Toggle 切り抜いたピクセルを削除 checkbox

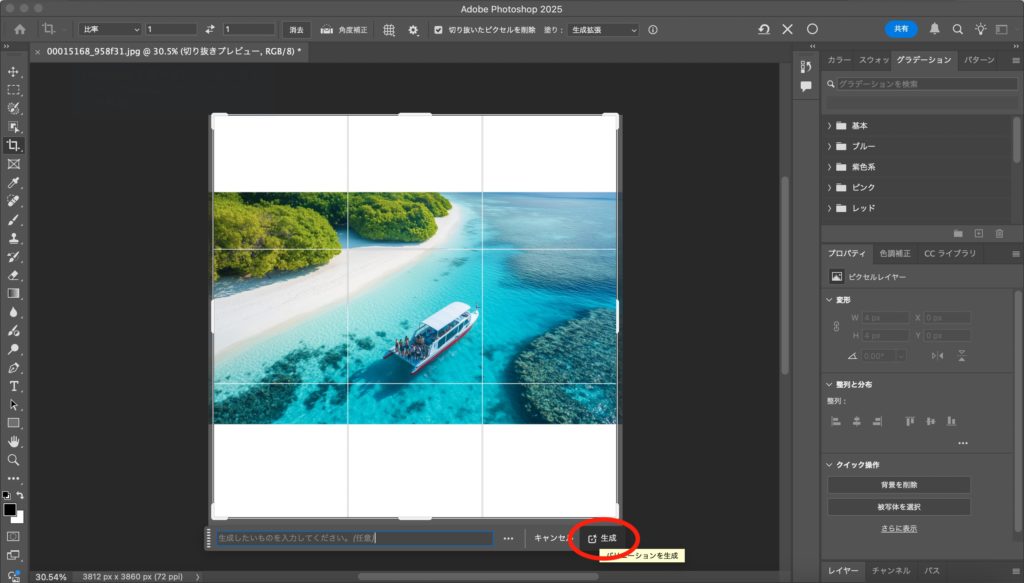pos(439,30)
